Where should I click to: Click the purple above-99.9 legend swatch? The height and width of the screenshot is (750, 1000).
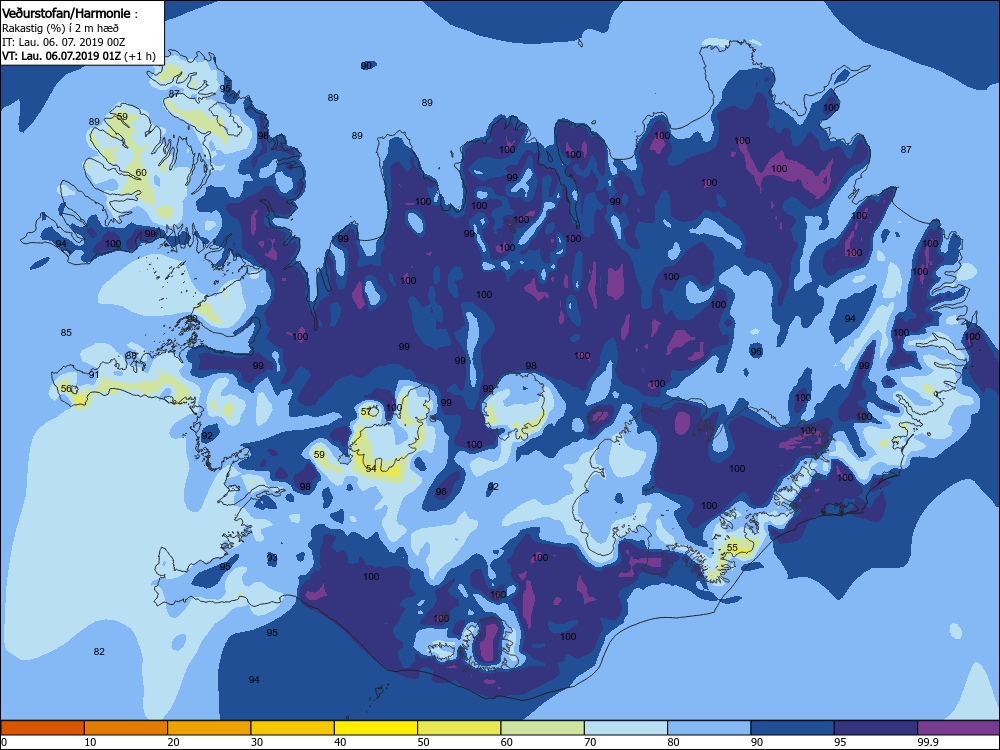tap(959, 728)
